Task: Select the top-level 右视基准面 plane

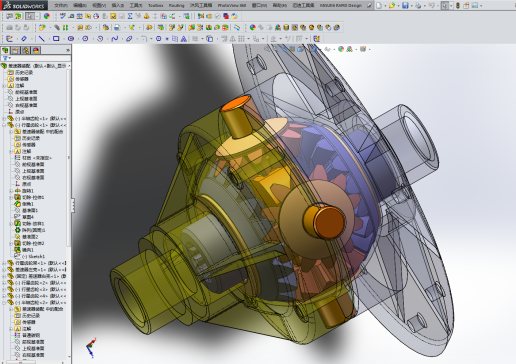Action: point(26,105)
